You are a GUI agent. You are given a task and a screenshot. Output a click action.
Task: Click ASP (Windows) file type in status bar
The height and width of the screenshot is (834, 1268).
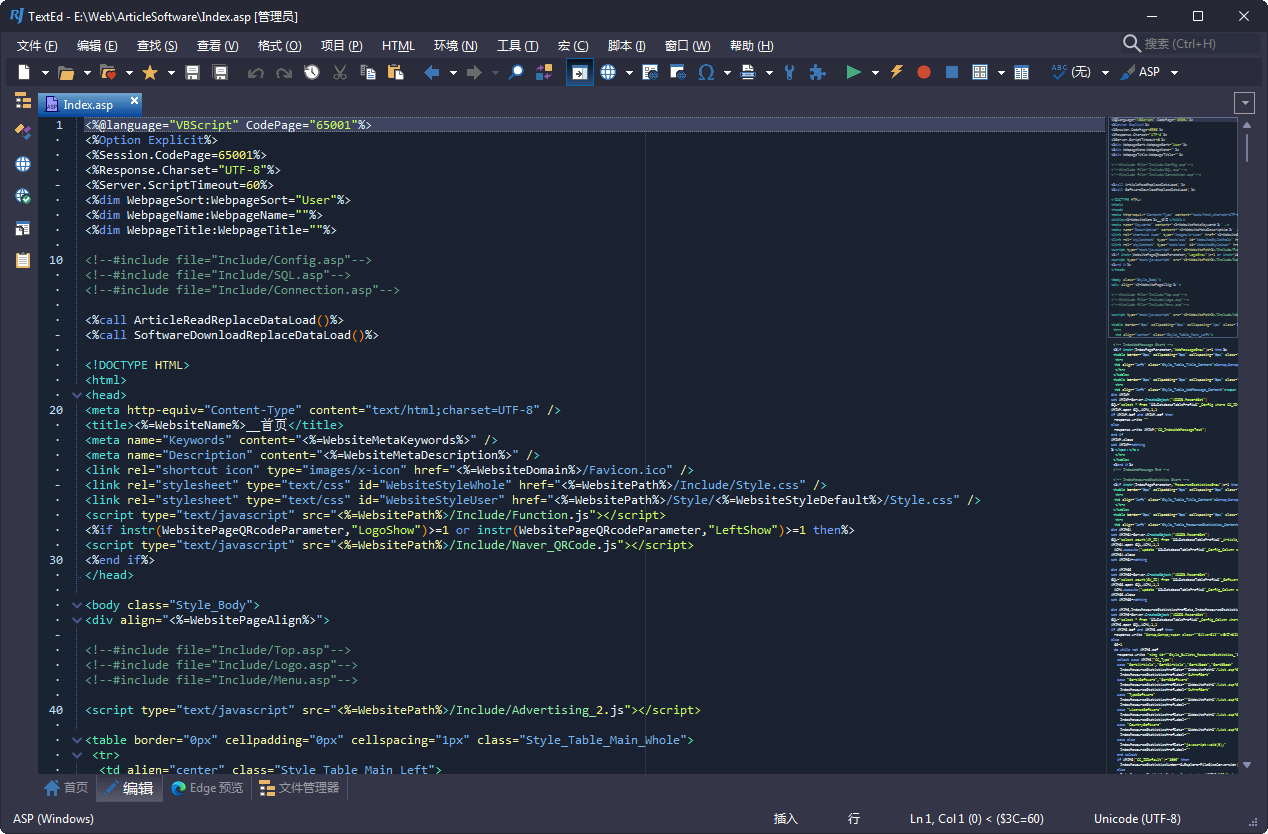coord(54,818)
